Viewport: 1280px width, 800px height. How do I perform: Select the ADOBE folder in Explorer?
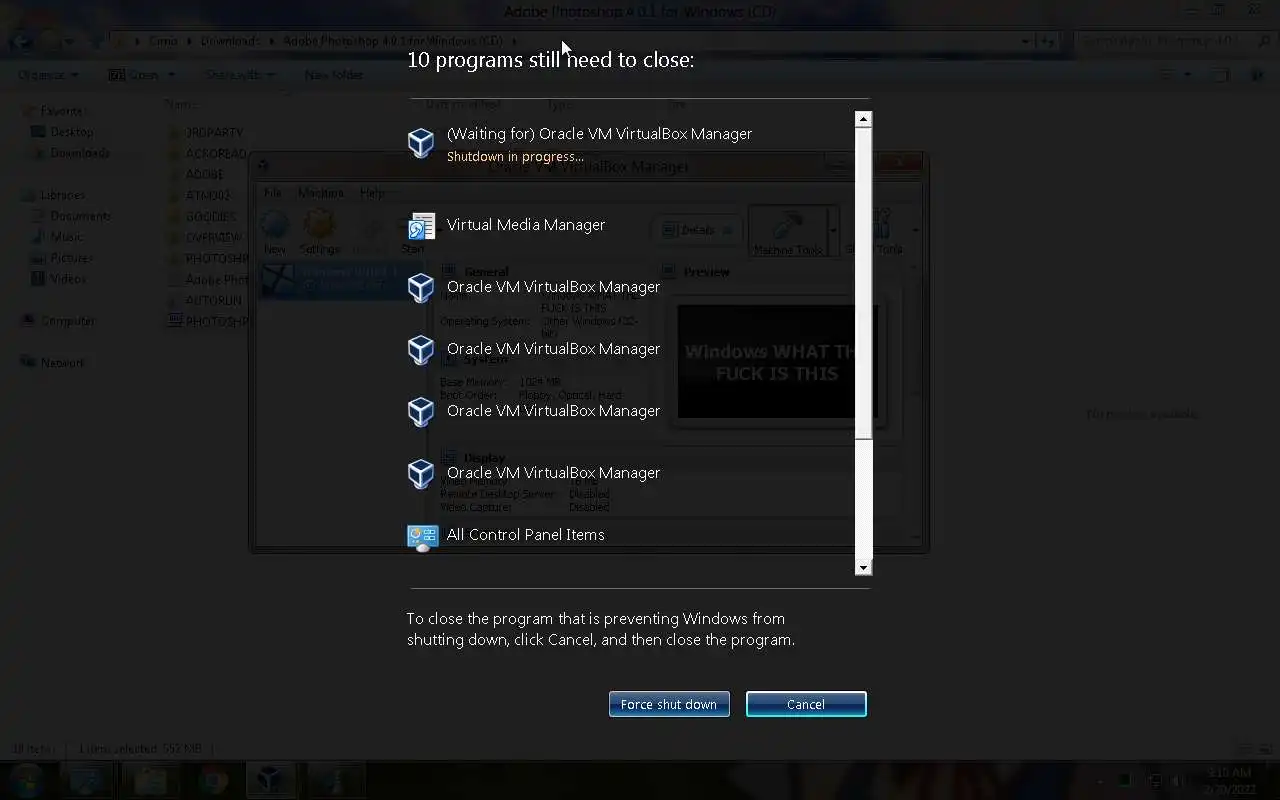click(196, 174)
